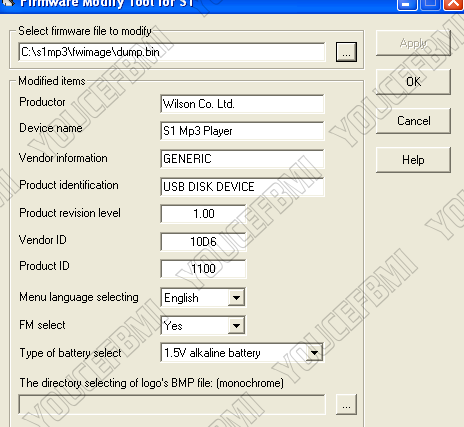The image size is (464, 427).
Task: Minimize the Firmware Modify Tool window
Action: pos(407,4)
